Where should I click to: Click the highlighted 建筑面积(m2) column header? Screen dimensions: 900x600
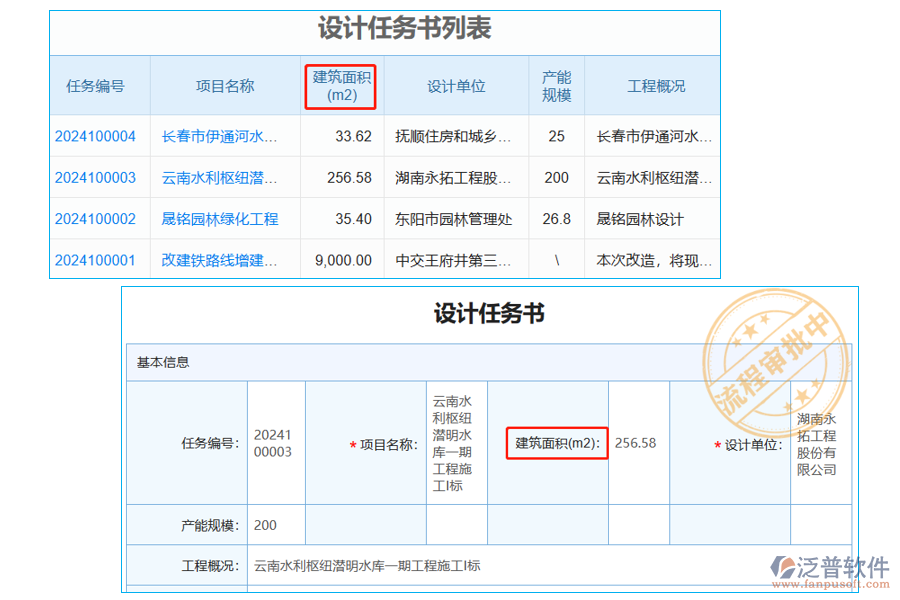coord(340,86)
